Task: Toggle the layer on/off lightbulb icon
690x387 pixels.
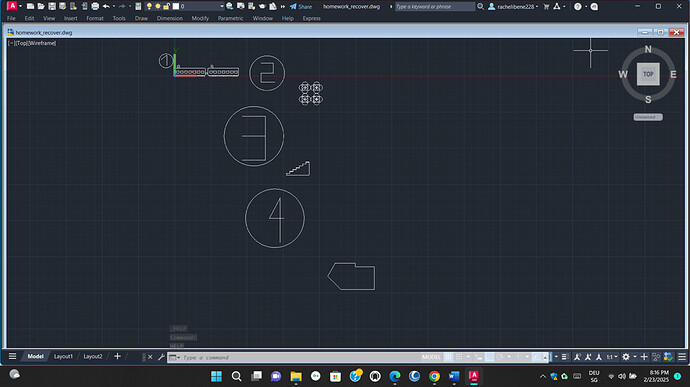Action: pyautogui.click(x=149, y=6)
